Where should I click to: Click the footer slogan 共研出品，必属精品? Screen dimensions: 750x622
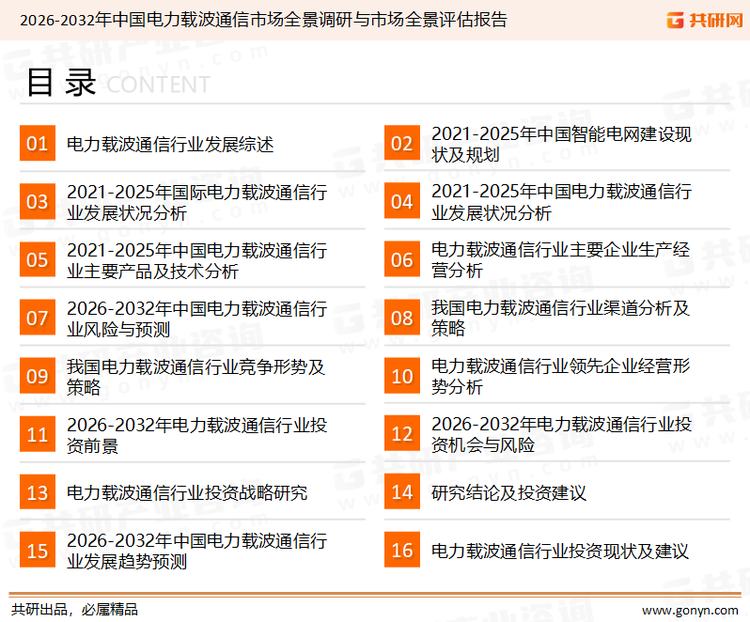(75, 610)
